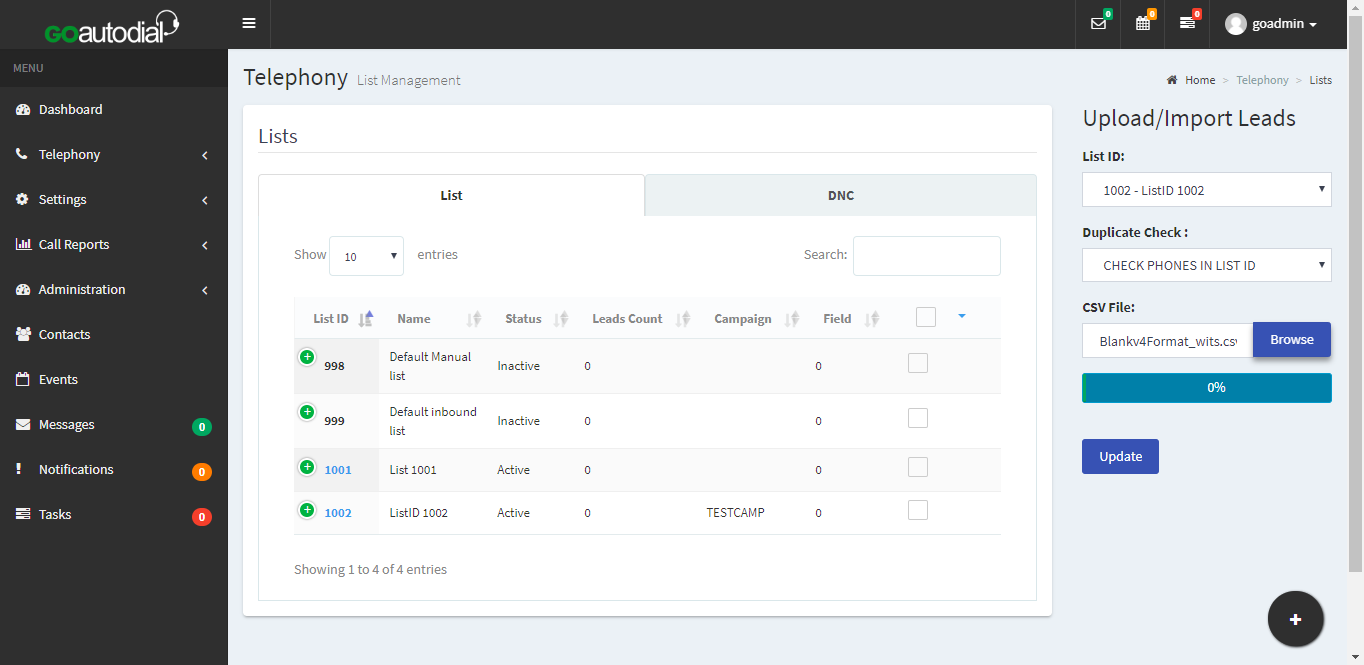Click the Dashboard icon in sidebar
Screen dimensions: 1364x665
23,109
